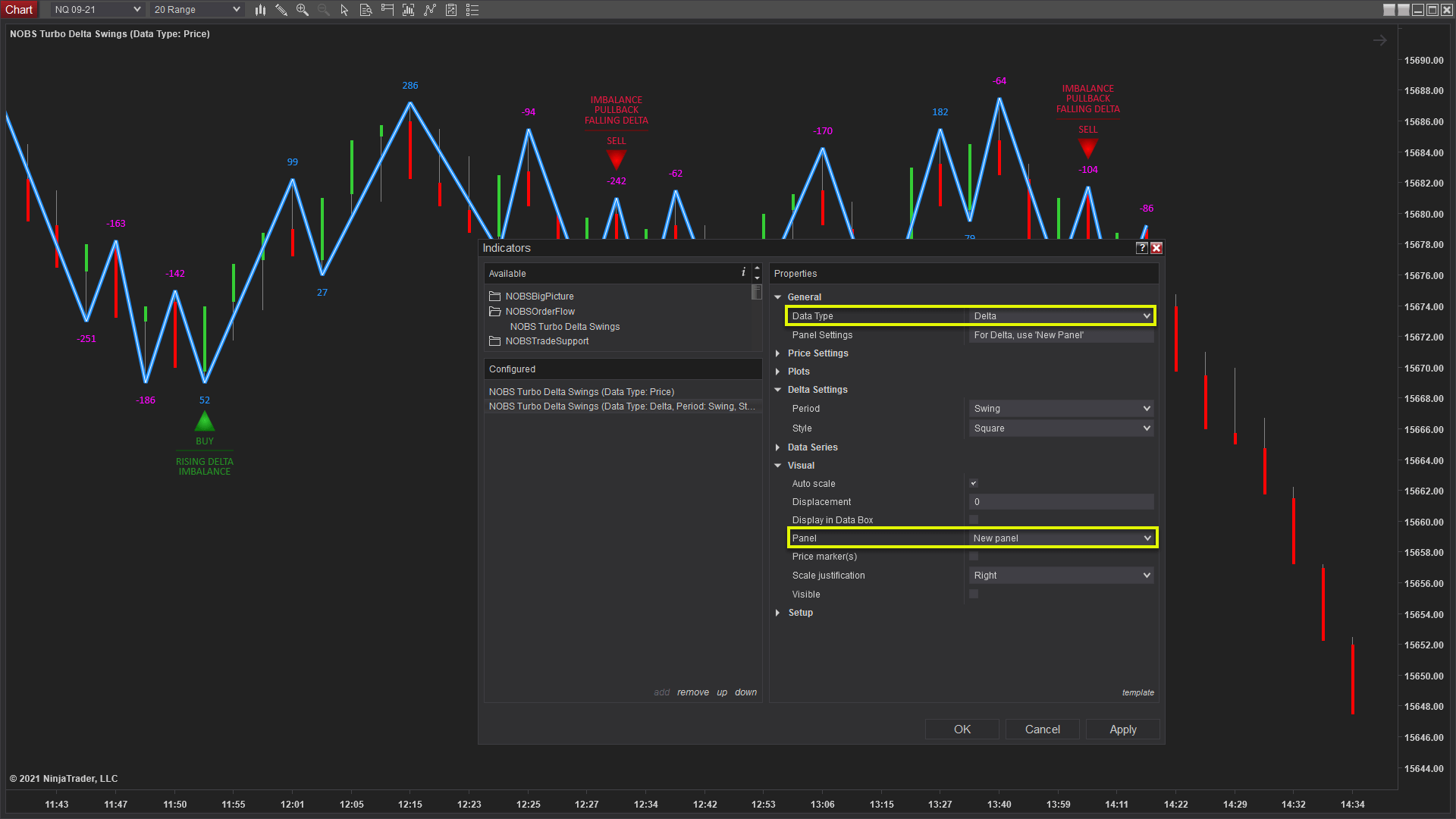Select the drawing tools pencil icon

[x=281, y=10]
